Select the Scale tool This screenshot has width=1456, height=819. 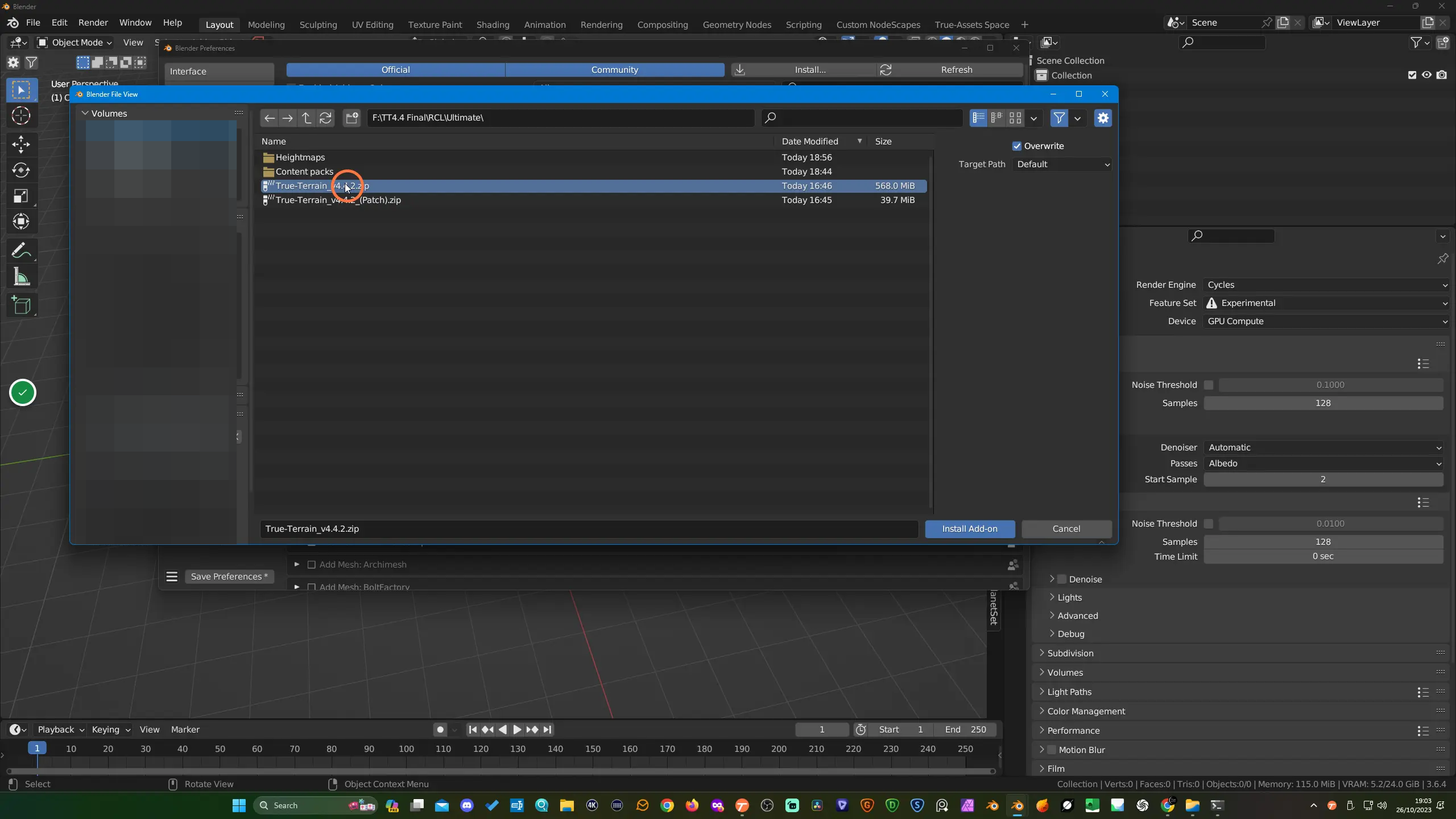[21, 196]
